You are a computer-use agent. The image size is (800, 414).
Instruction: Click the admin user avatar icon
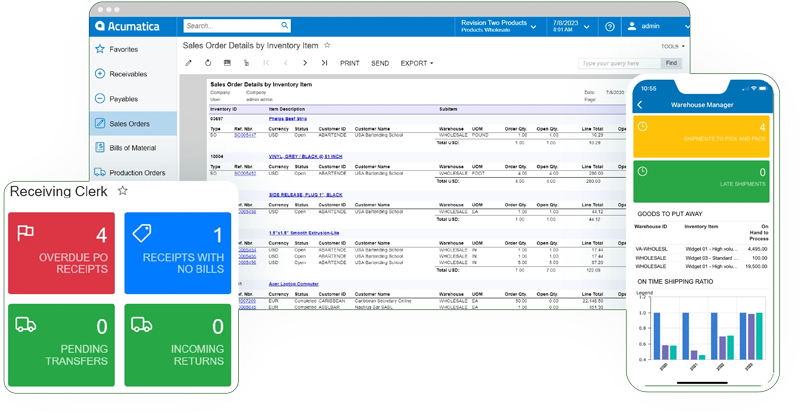632,26
